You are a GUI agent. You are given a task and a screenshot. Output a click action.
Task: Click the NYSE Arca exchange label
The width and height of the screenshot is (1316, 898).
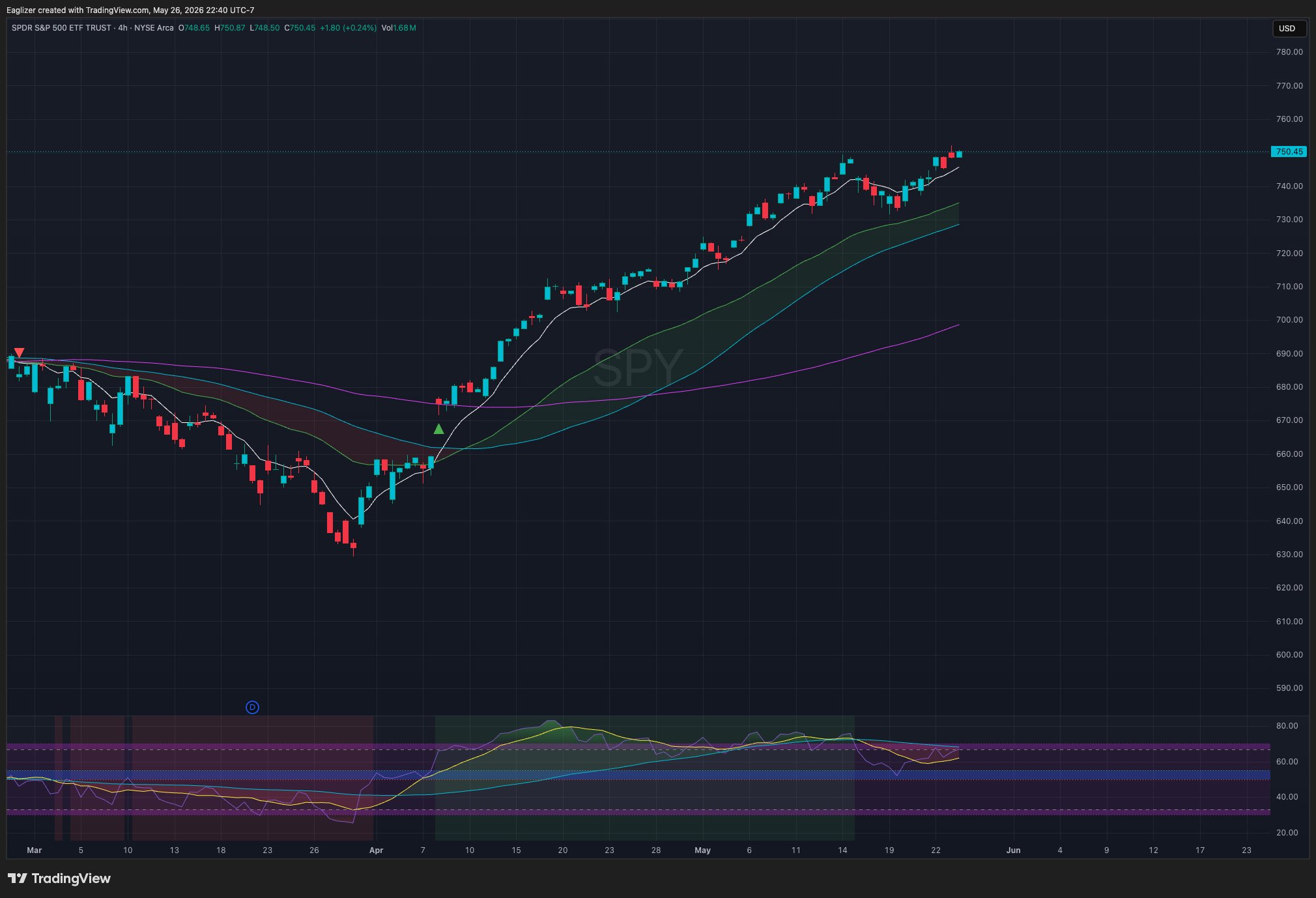(x=154, y=28)
